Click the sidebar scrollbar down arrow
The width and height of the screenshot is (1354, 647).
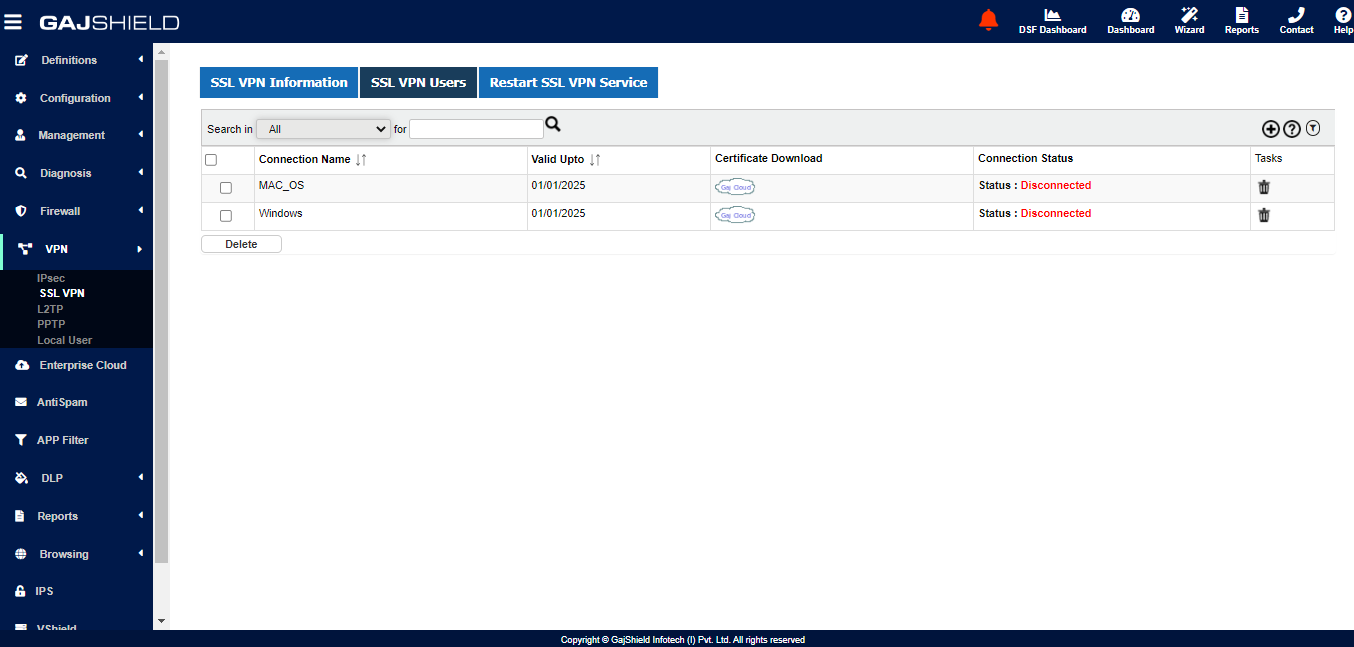coord(161,621)
